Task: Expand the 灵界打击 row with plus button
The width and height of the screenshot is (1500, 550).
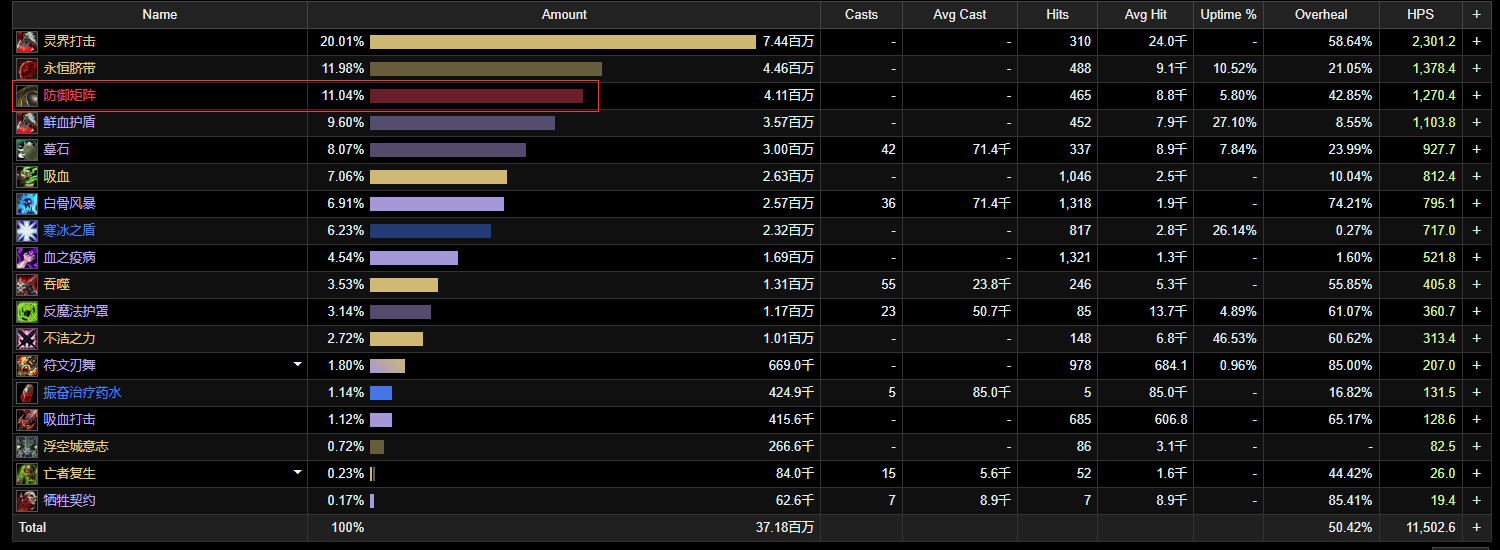Action: pyautogui.click(x=1476, y=42)
